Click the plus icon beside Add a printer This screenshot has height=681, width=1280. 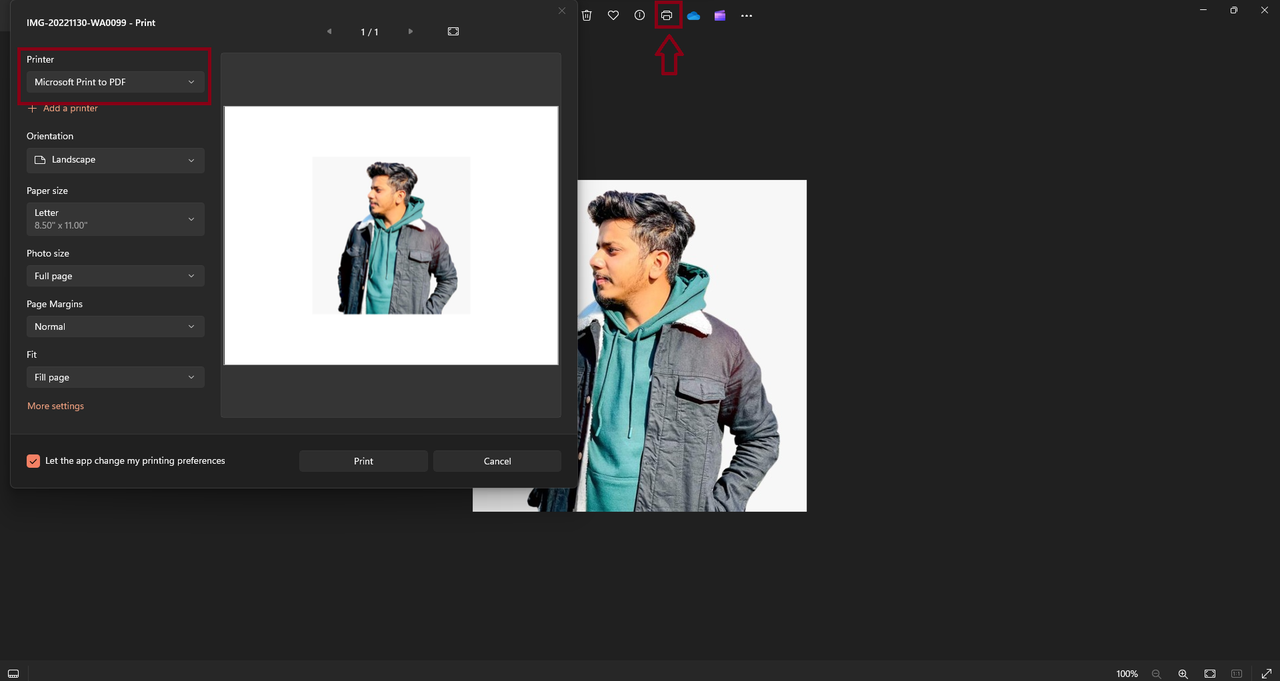pyautogui.click(x=32, y=108)
